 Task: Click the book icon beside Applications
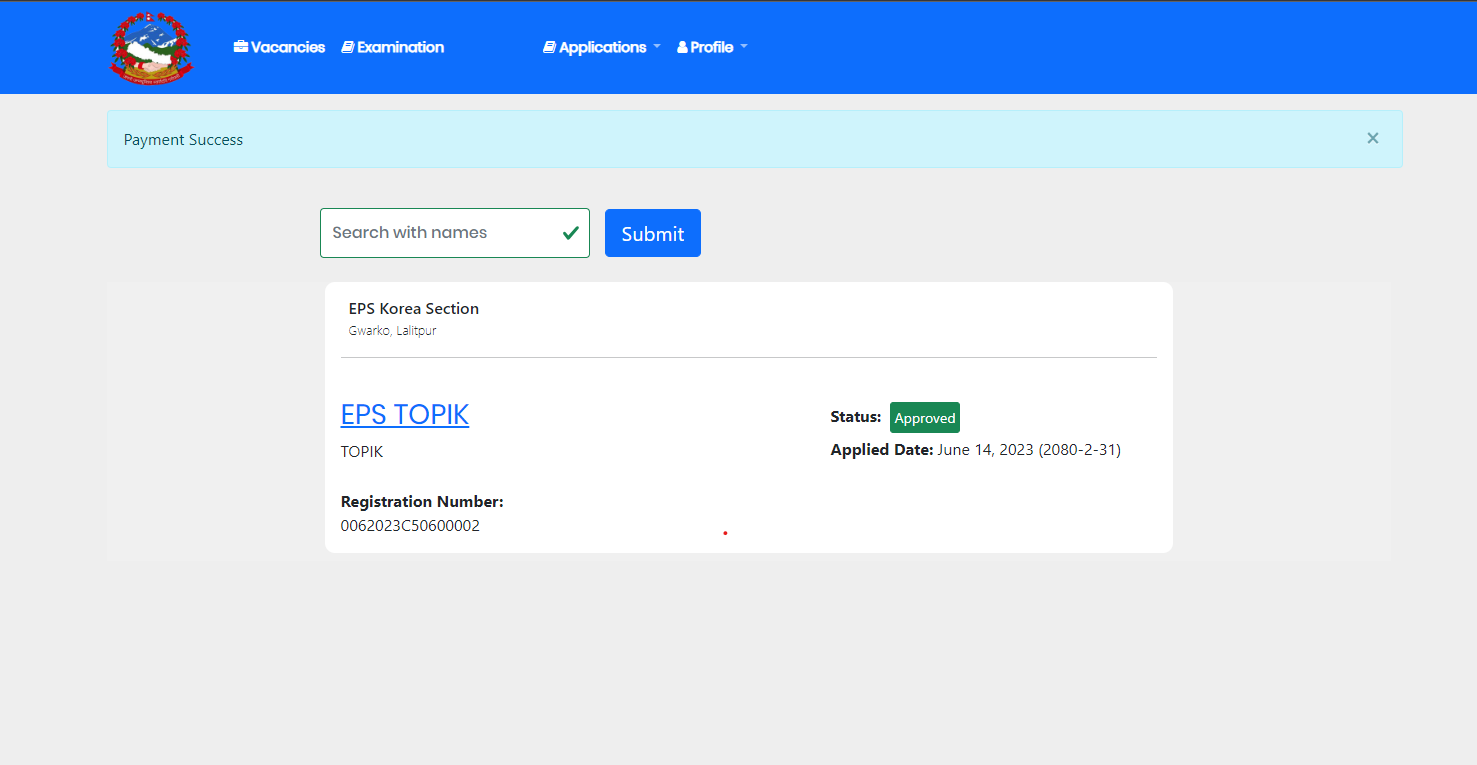point(549,47)
